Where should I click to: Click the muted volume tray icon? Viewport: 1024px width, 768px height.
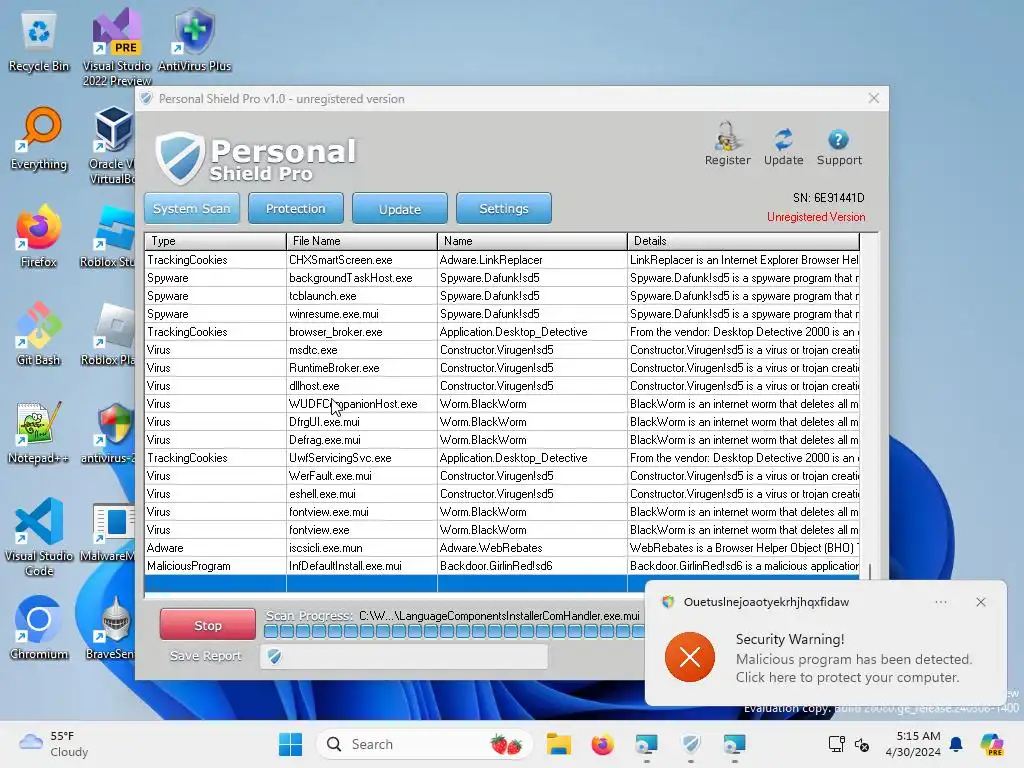click(861, 744)
